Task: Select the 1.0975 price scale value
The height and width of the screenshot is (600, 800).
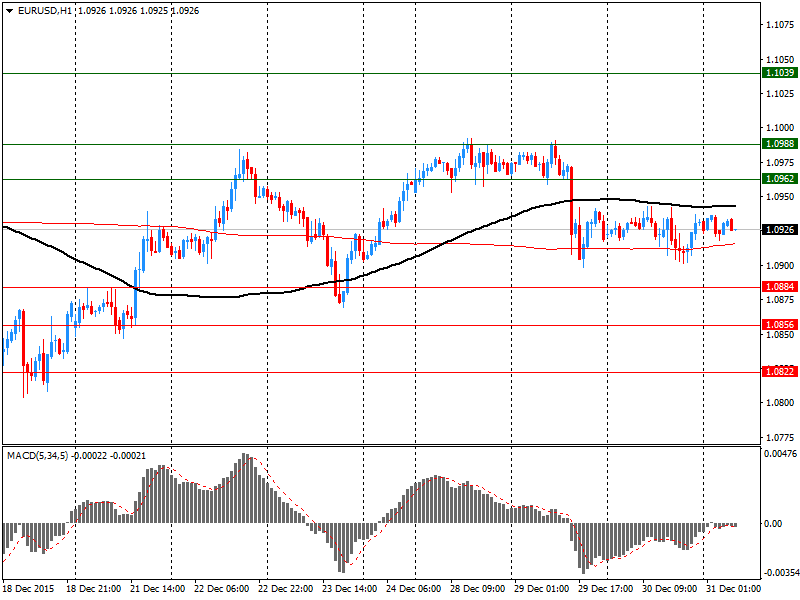Action: tap(780, 162)
